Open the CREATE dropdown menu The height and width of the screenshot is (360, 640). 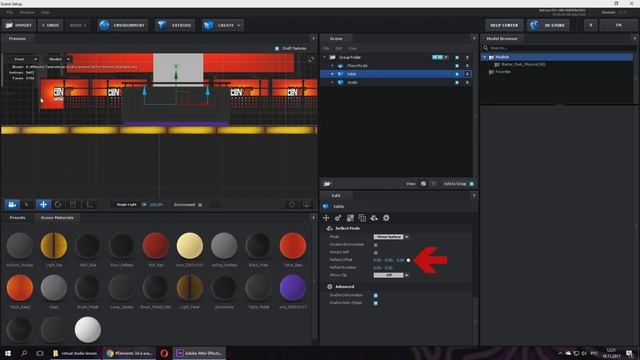tap(223, 25)
